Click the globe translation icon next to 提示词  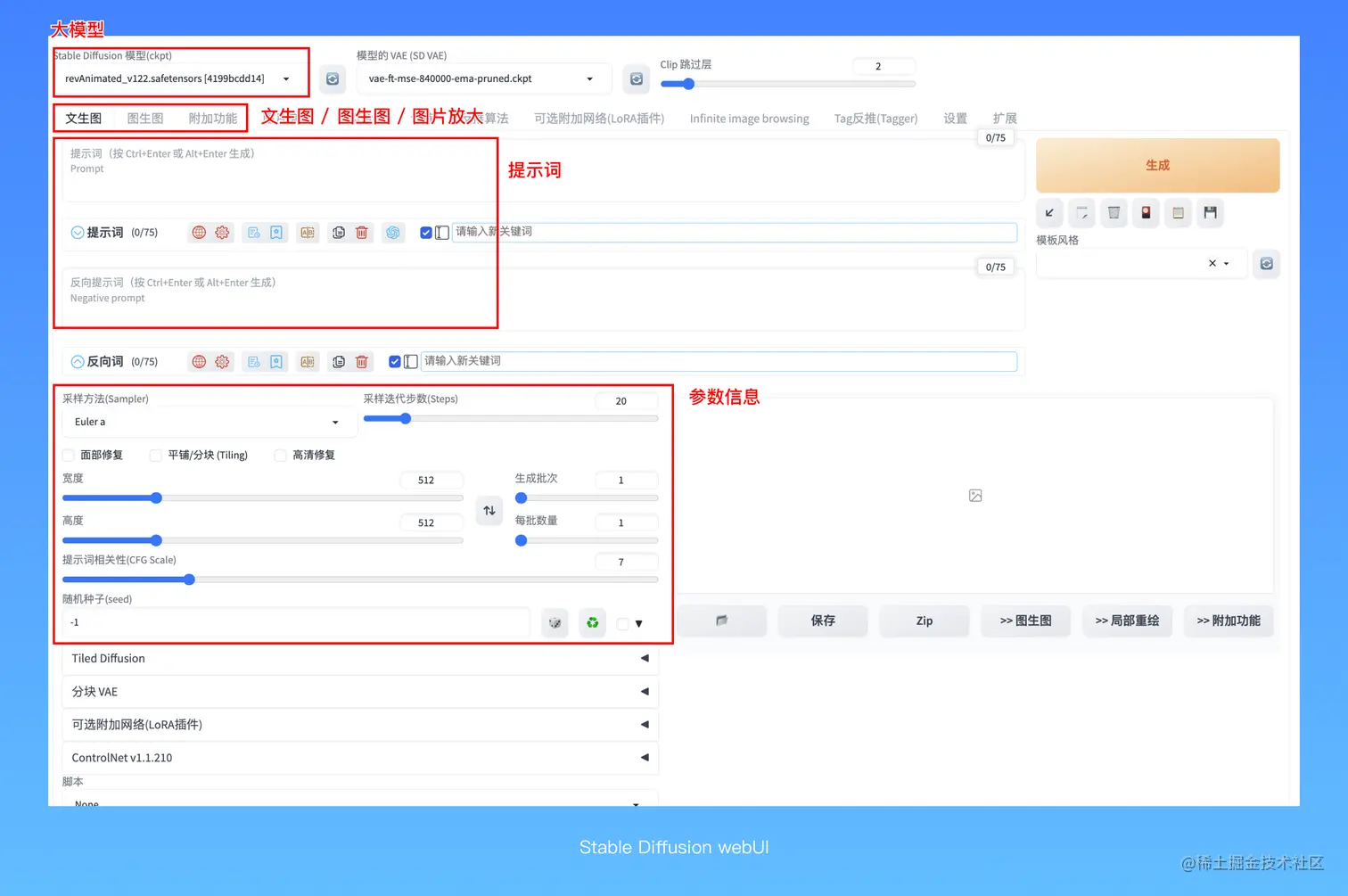point(198,233)
